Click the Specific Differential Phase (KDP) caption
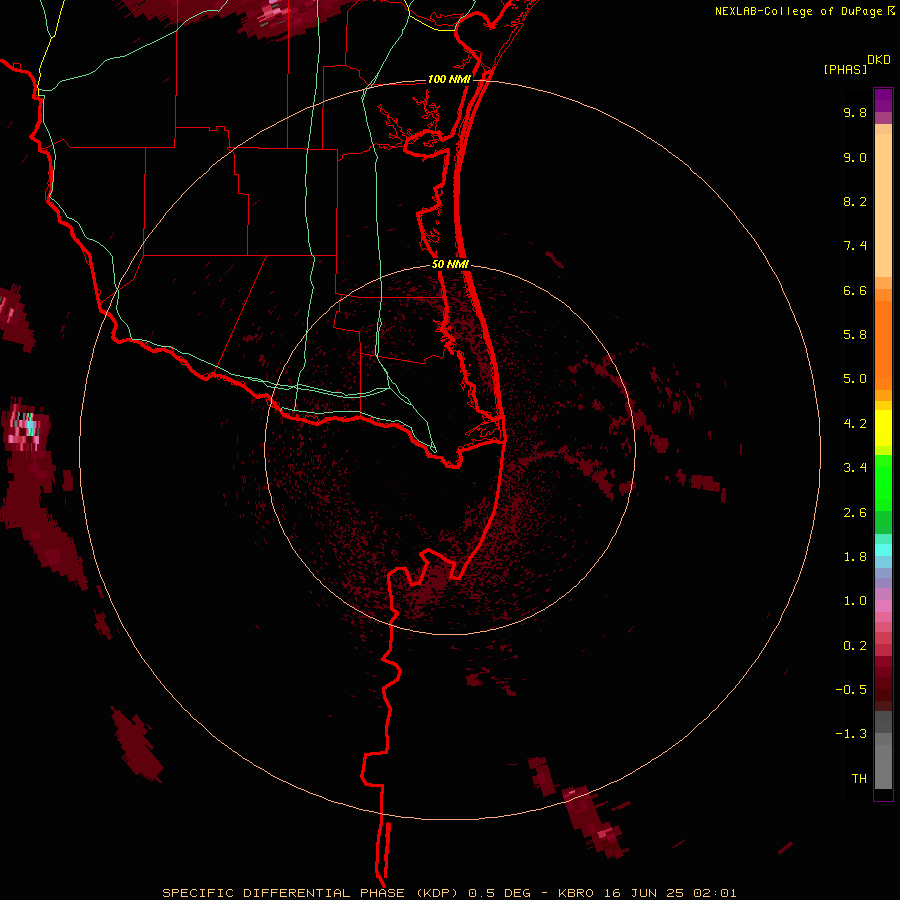The height and width of the screenshot is (900, 900). pyautogui.click(x=312, y=893)
